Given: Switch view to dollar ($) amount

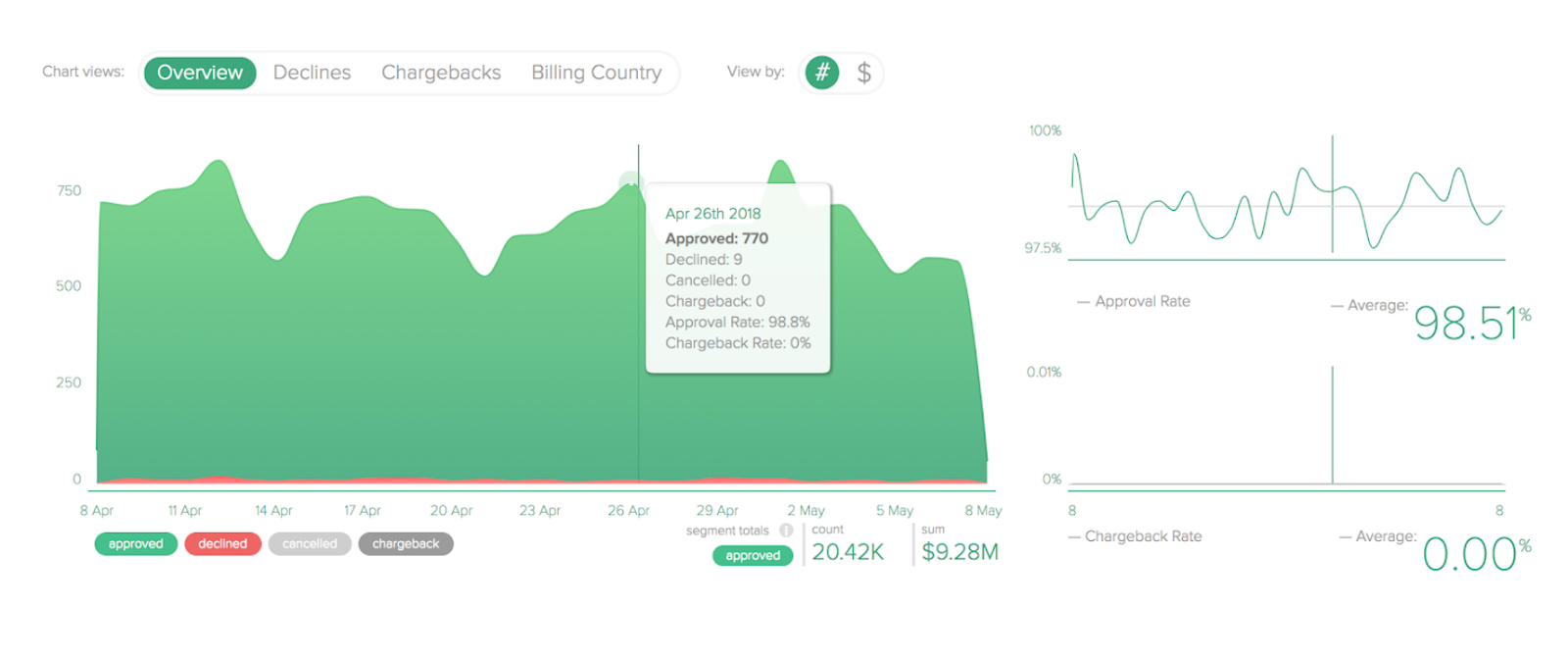Looking at the screenshot, I should pyautogui.click(x=863, y=73).
